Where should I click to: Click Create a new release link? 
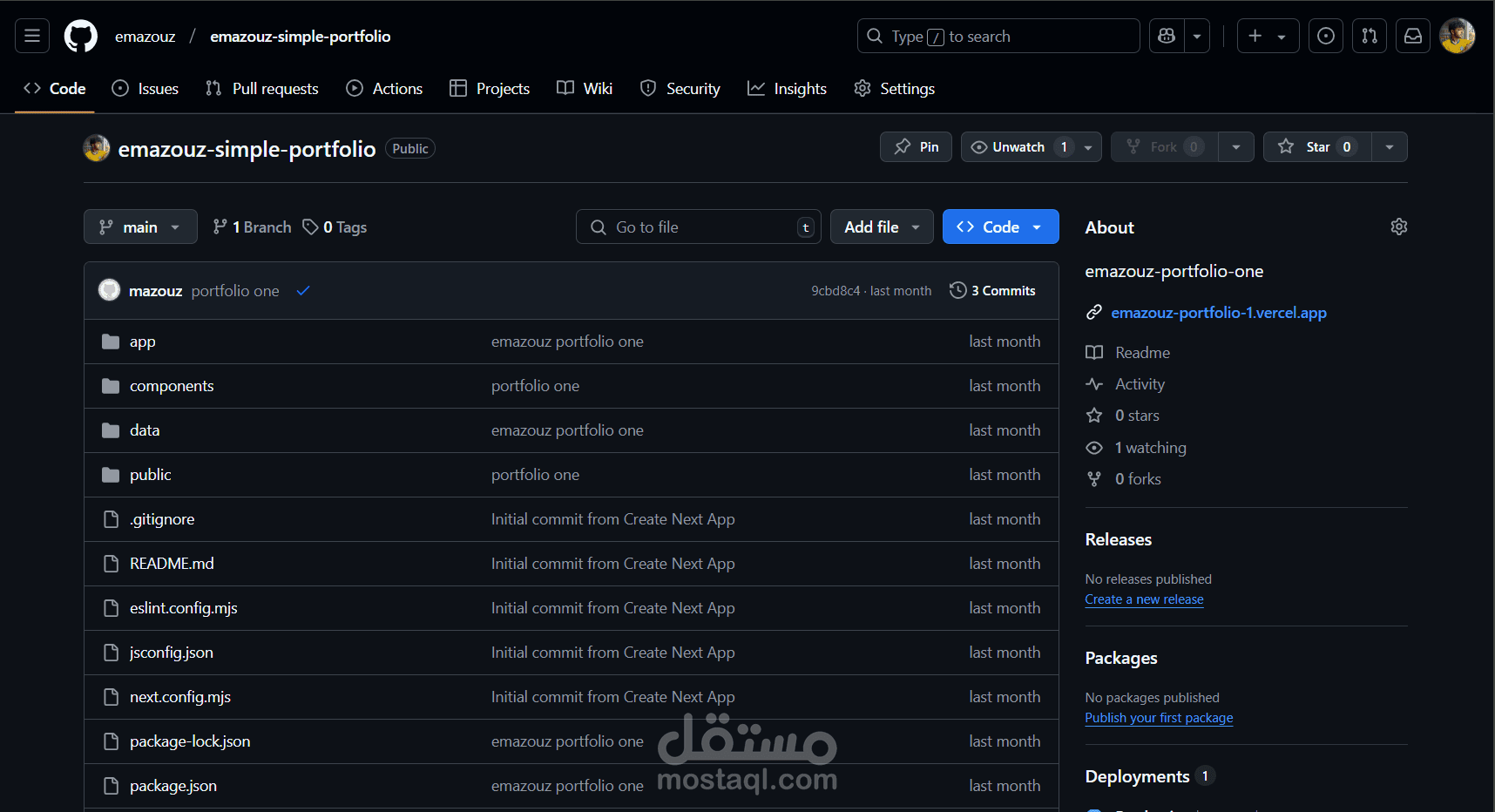click(x=1144, y=599)
